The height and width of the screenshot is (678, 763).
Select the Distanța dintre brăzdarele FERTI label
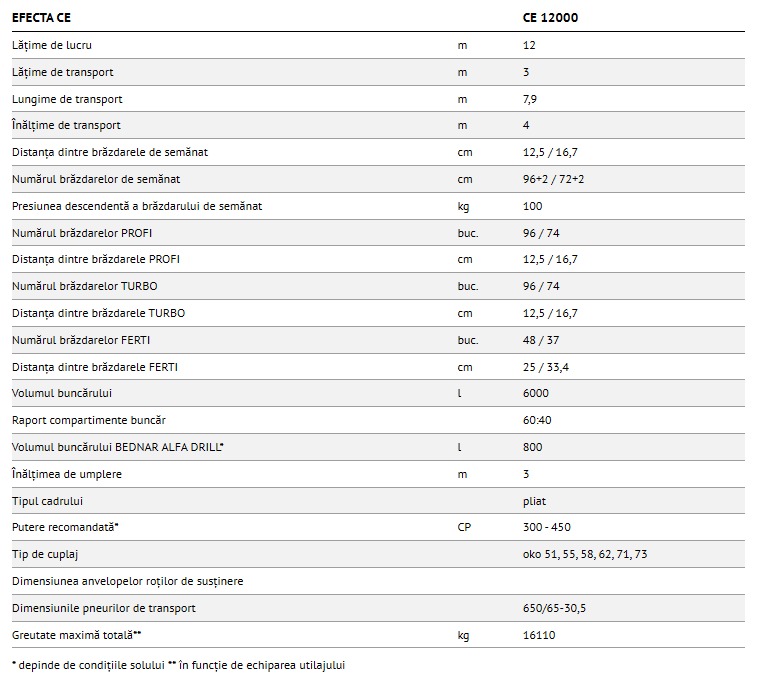click(x=94, y=367)
